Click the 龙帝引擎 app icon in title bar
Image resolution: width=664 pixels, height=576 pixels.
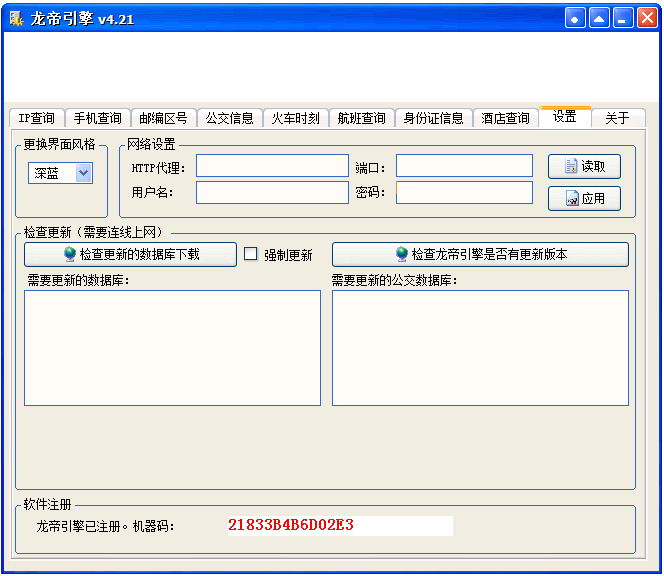tap(17, 18)
